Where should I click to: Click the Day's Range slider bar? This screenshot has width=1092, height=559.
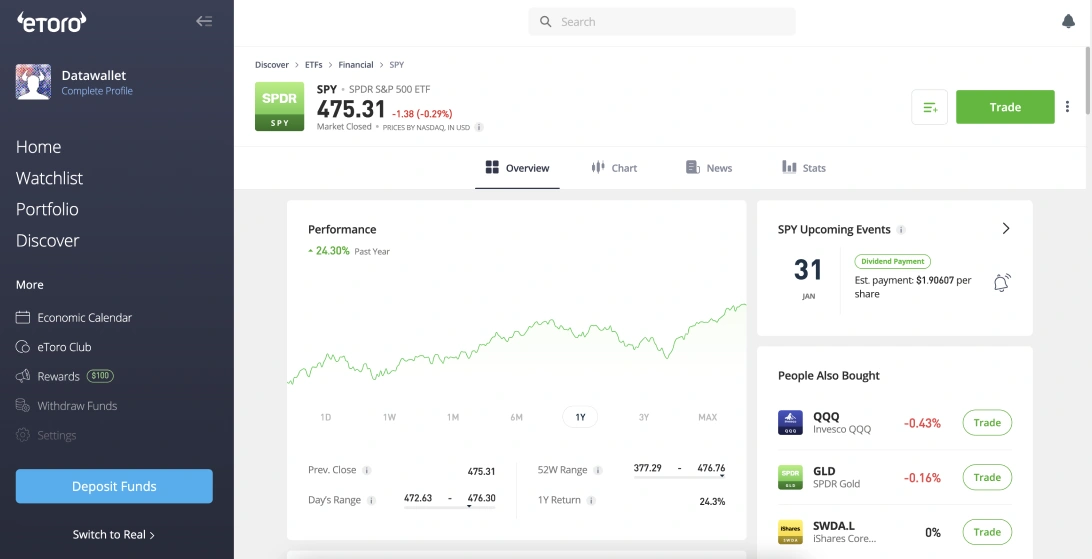coord(449,507)
